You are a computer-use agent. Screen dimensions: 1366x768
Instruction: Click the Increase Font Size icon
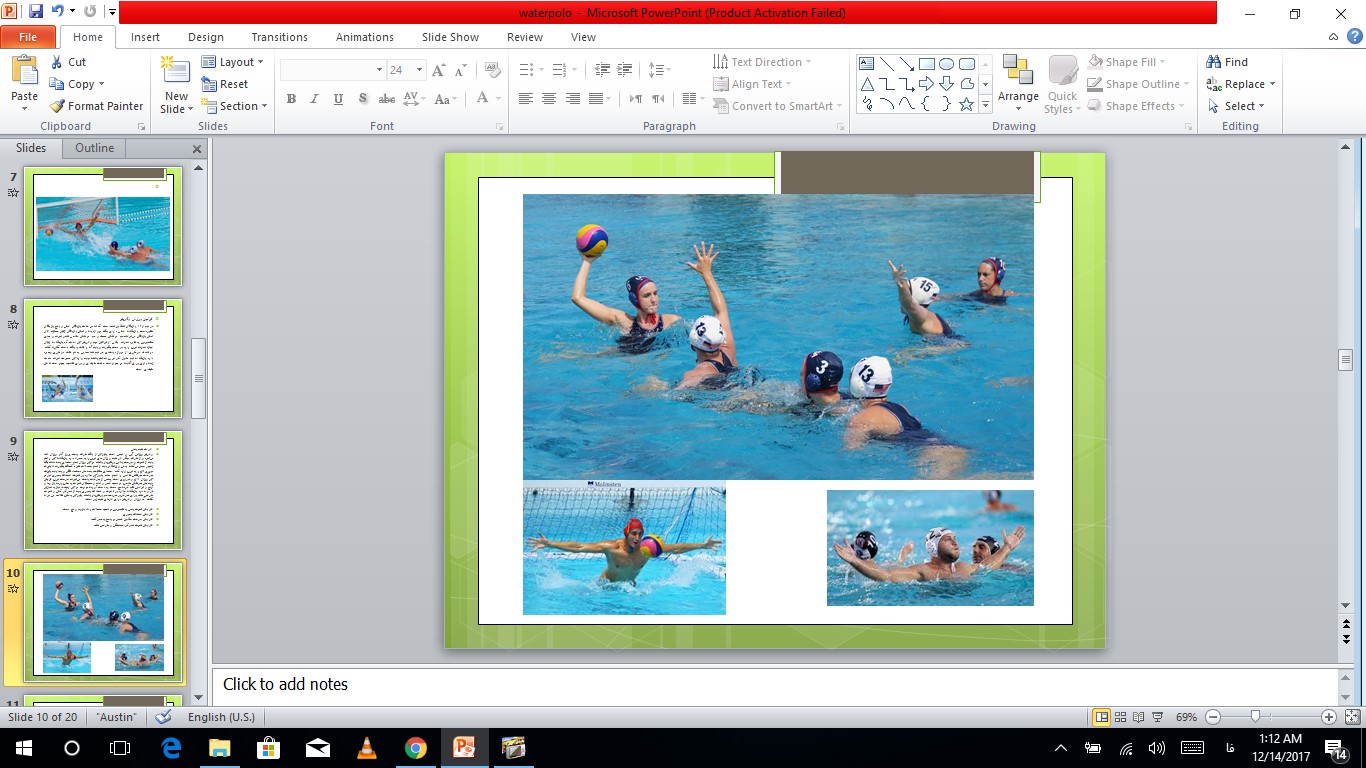point(439,70)
